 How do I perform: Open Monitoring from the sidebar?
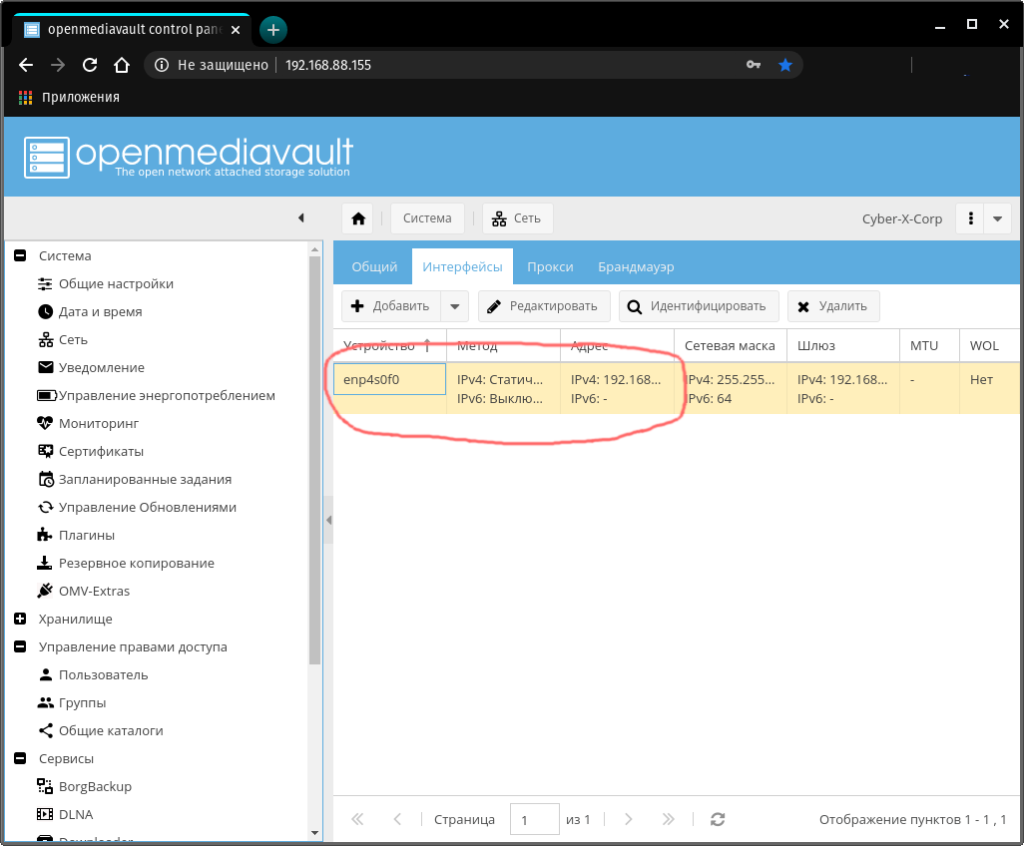point(99,423)
